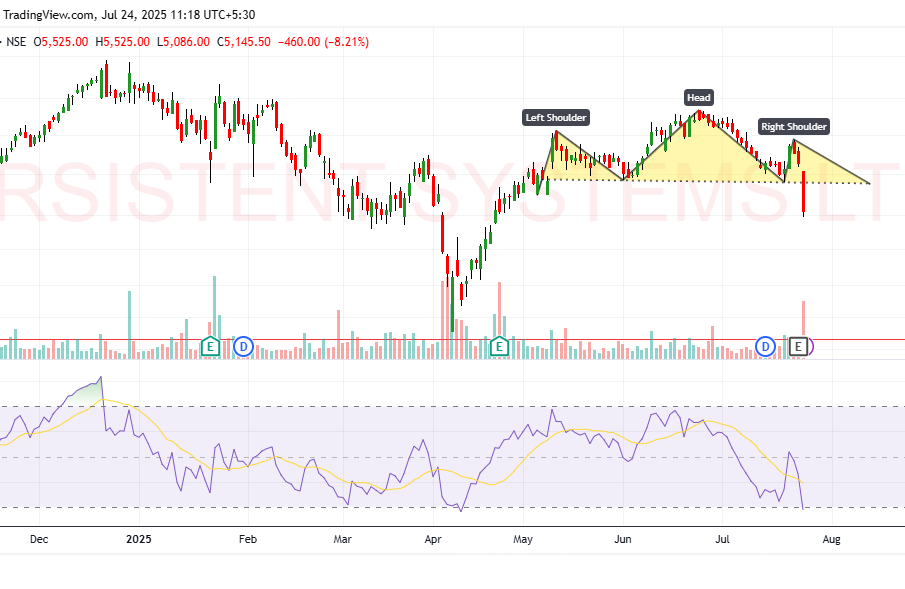Click the first green earnings E marker
905x589 pixels.
[210, 346]
